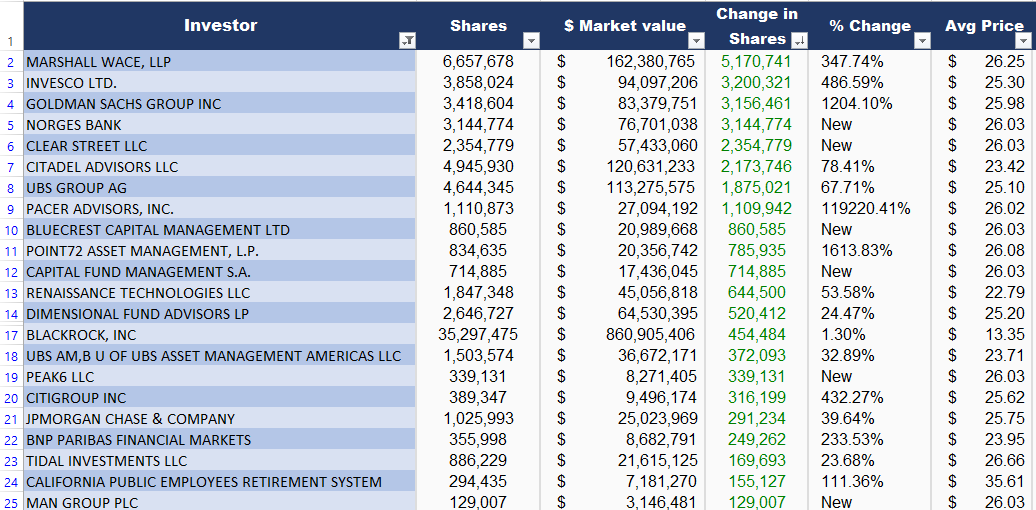This screenshot has height=510, width=1036.
Task: Select the BLACKROCK, INC investor cell
Action: click(220, 335)
